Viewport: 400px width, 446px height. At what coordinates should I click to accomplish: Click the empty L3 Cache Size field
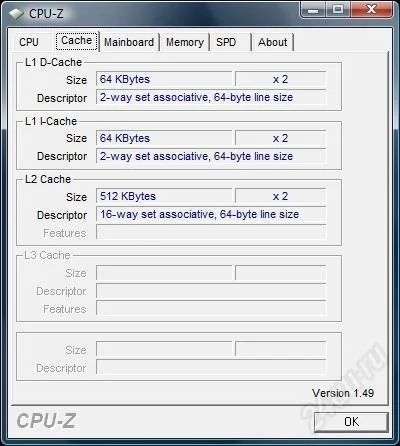[164, 273]
